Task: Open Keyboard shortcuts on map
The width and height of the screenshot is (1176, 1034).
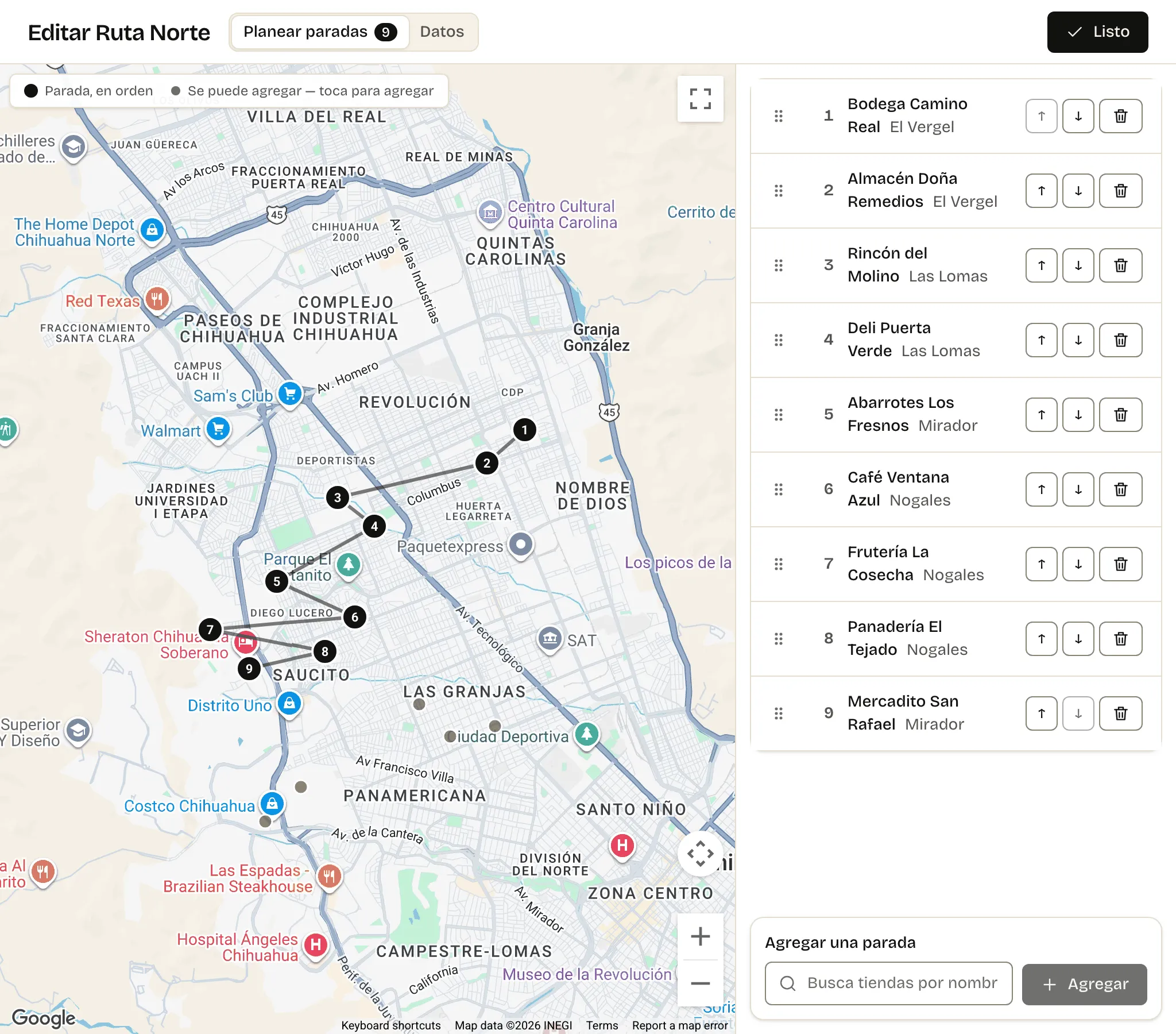Action: 390,1025
